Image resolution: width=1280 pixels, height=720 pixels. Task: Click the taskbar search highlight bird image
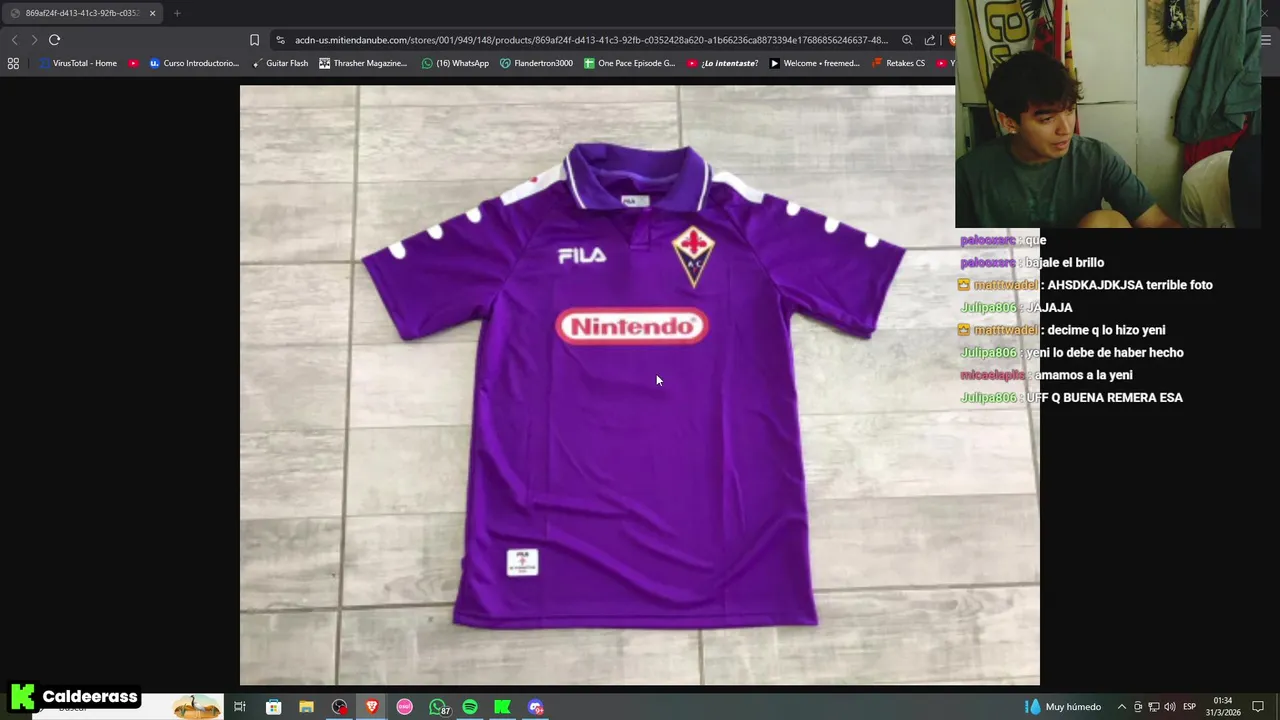pyautogui.click(x=197, y=707)
